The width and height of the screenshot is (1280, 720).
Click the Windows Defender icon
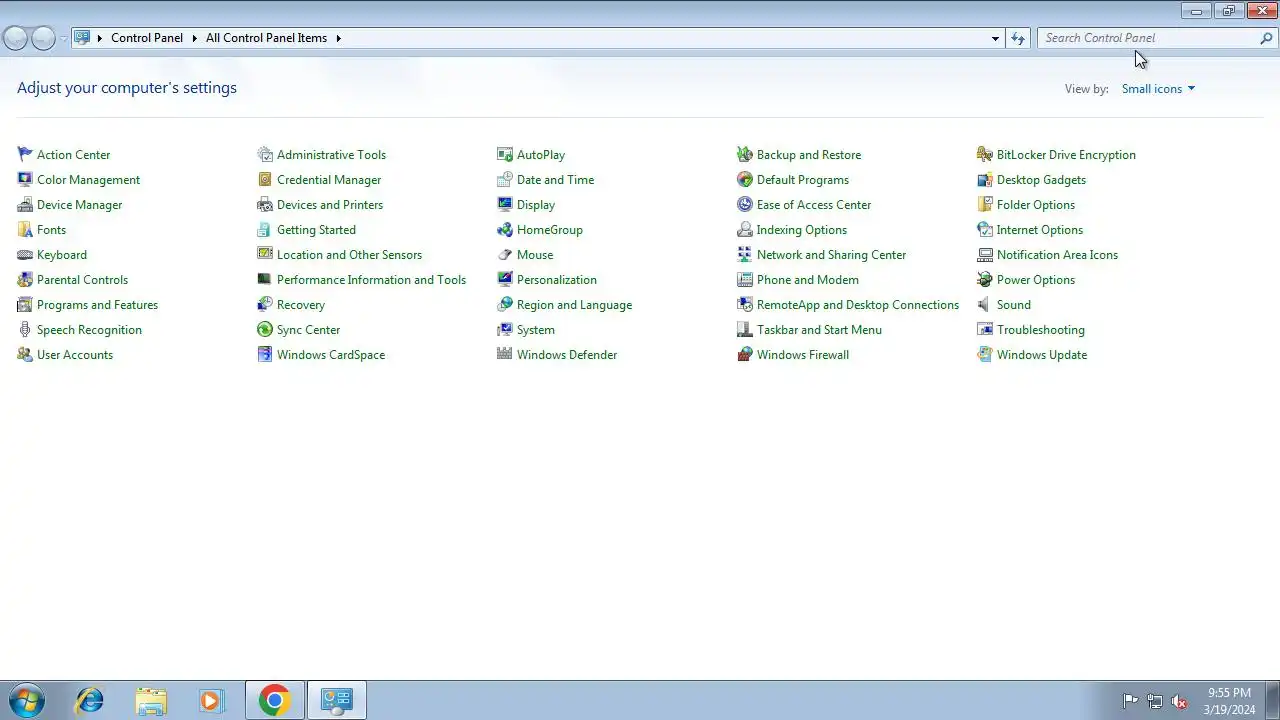505,354
